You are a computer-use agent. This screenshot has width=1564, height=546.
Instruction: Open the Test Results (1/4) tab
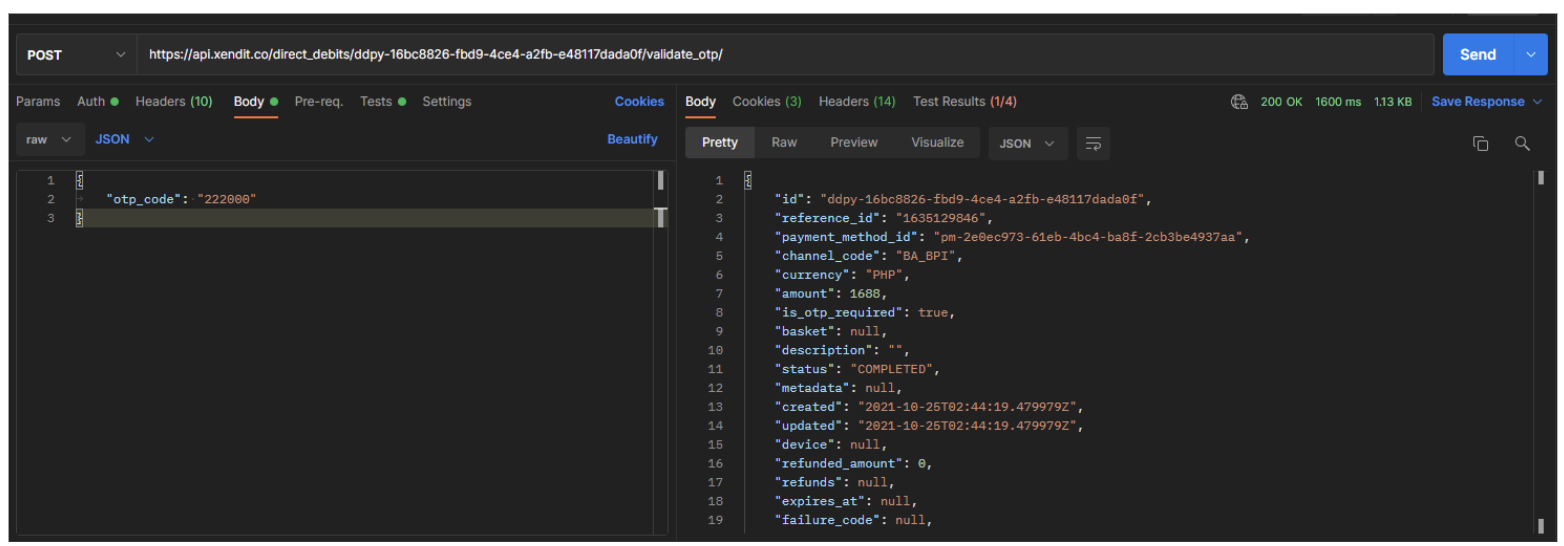(x=965, y=101)
